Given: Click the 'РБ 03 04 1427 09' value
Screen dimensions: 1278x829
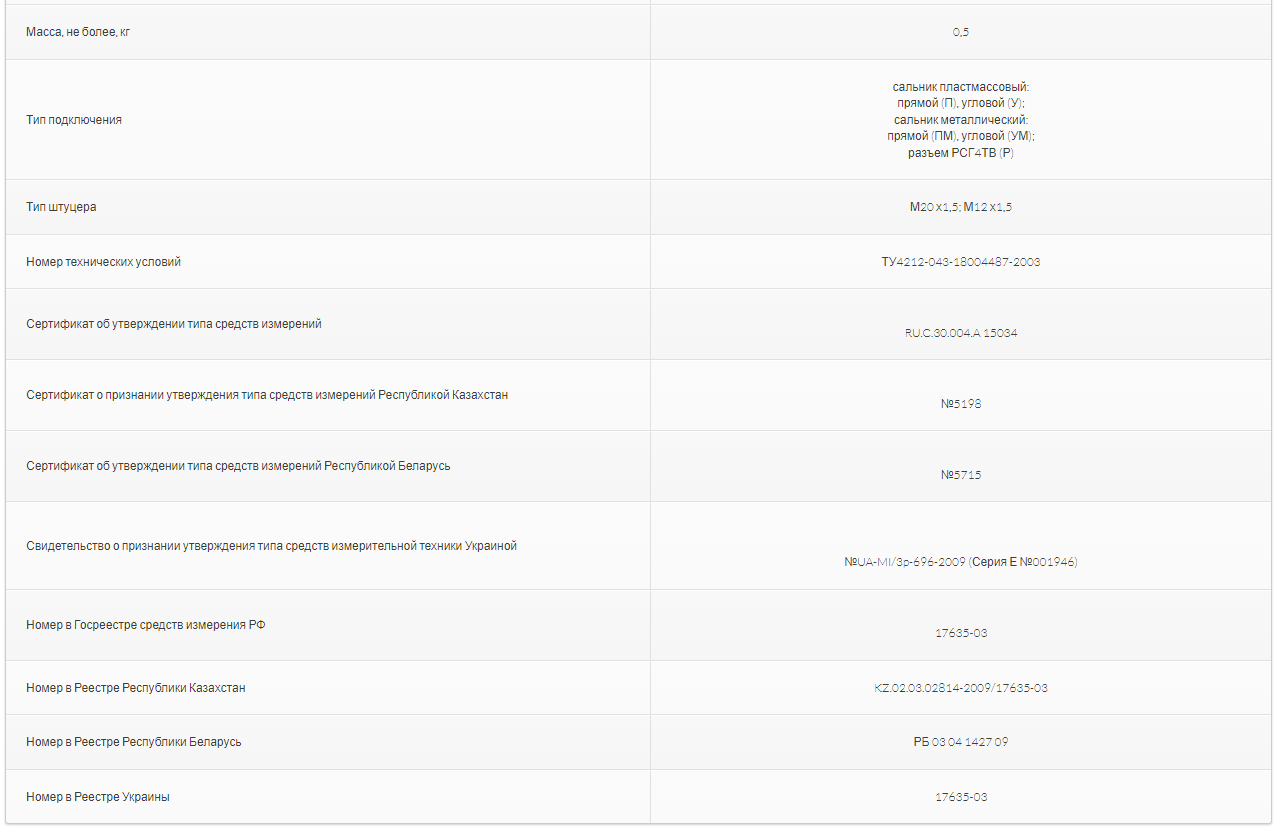Looking at the screenshot, I should tap(960, 742).
